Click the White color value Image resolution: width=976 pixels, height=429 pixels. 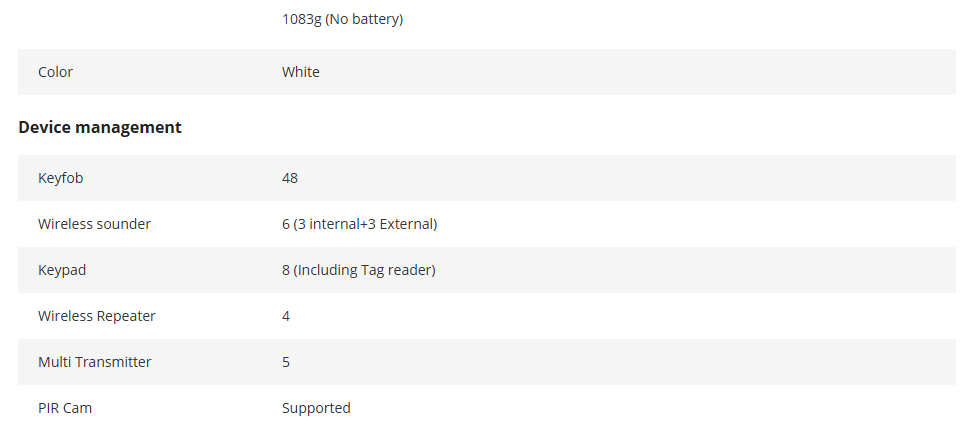click(301, 72)
